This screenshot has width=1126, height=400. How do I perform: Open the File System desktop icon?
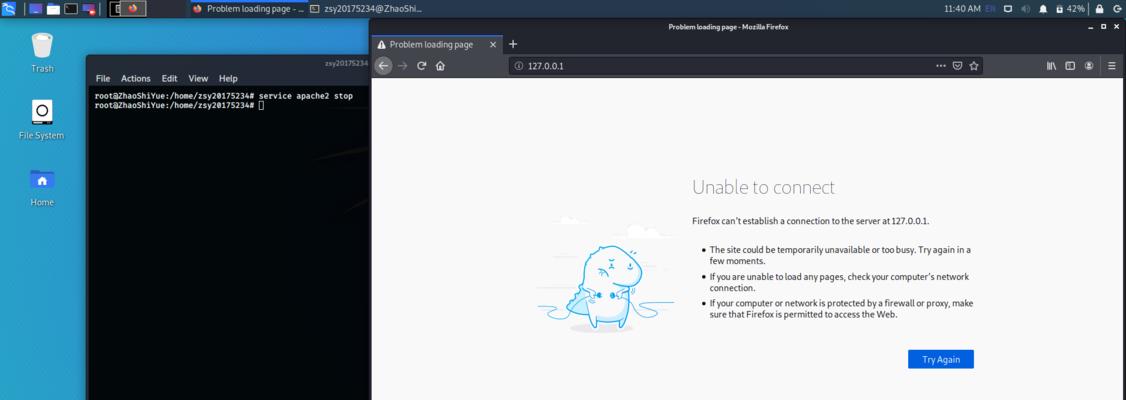42,120
